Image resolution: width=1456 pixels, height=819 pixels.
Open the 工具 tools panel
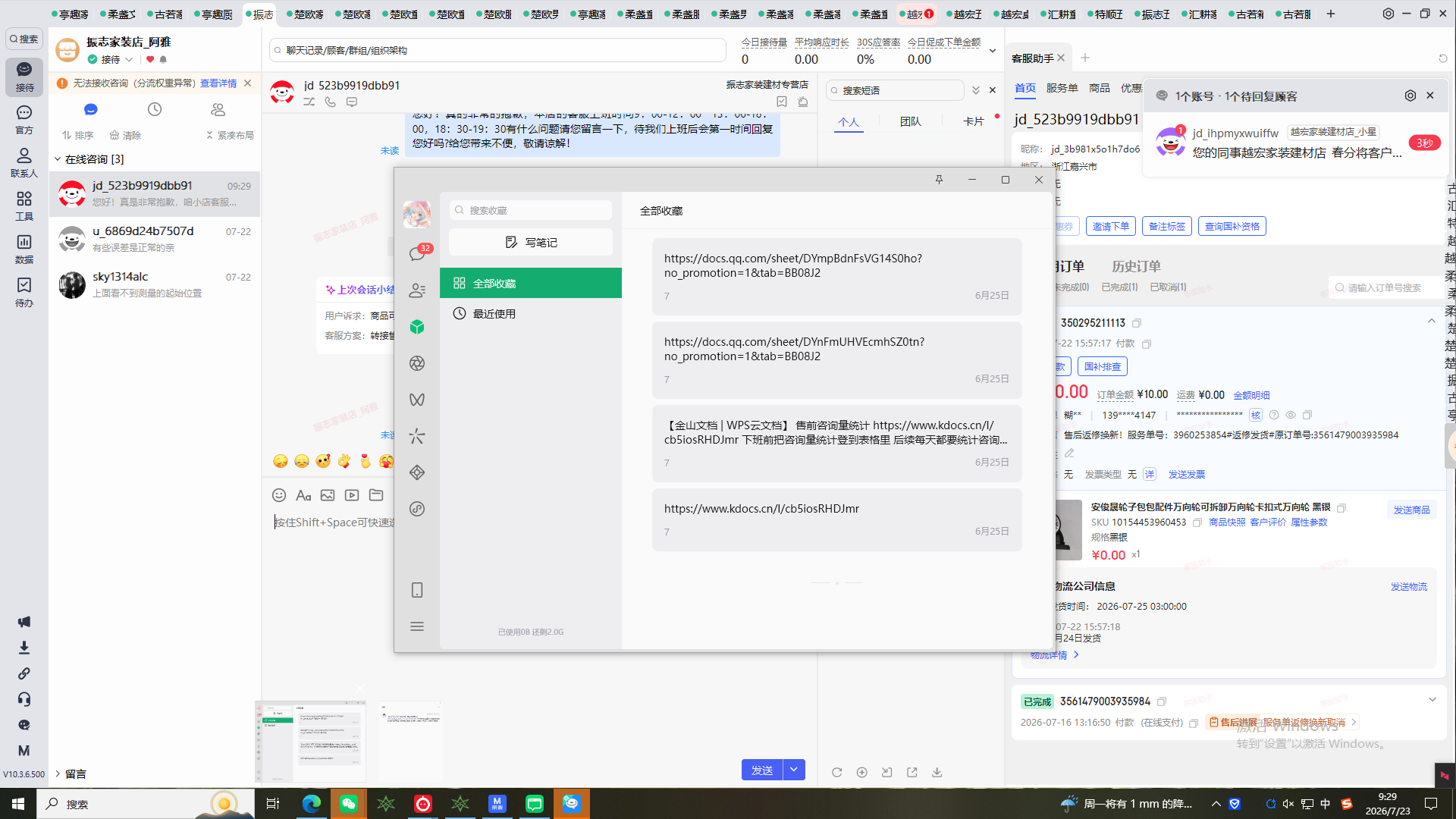click(x=24, y=206)
